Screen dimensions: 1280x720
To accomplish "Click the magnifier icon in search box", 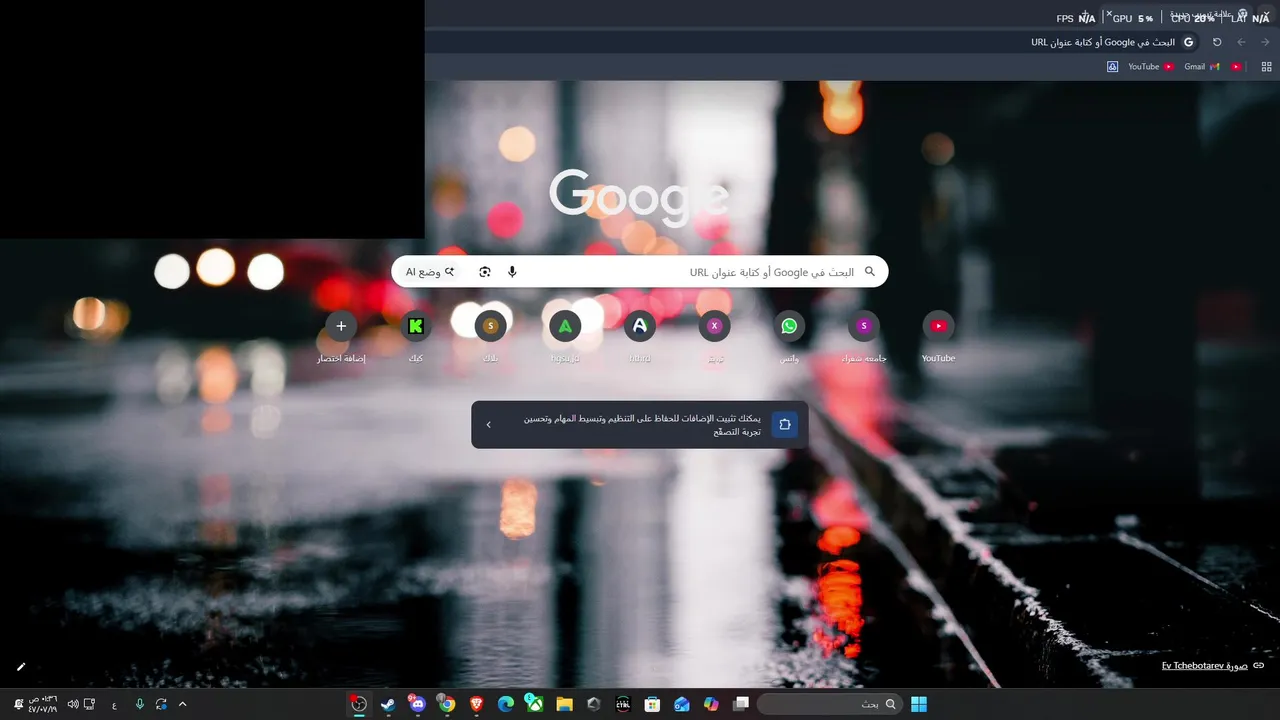I will tap(870, 272).
